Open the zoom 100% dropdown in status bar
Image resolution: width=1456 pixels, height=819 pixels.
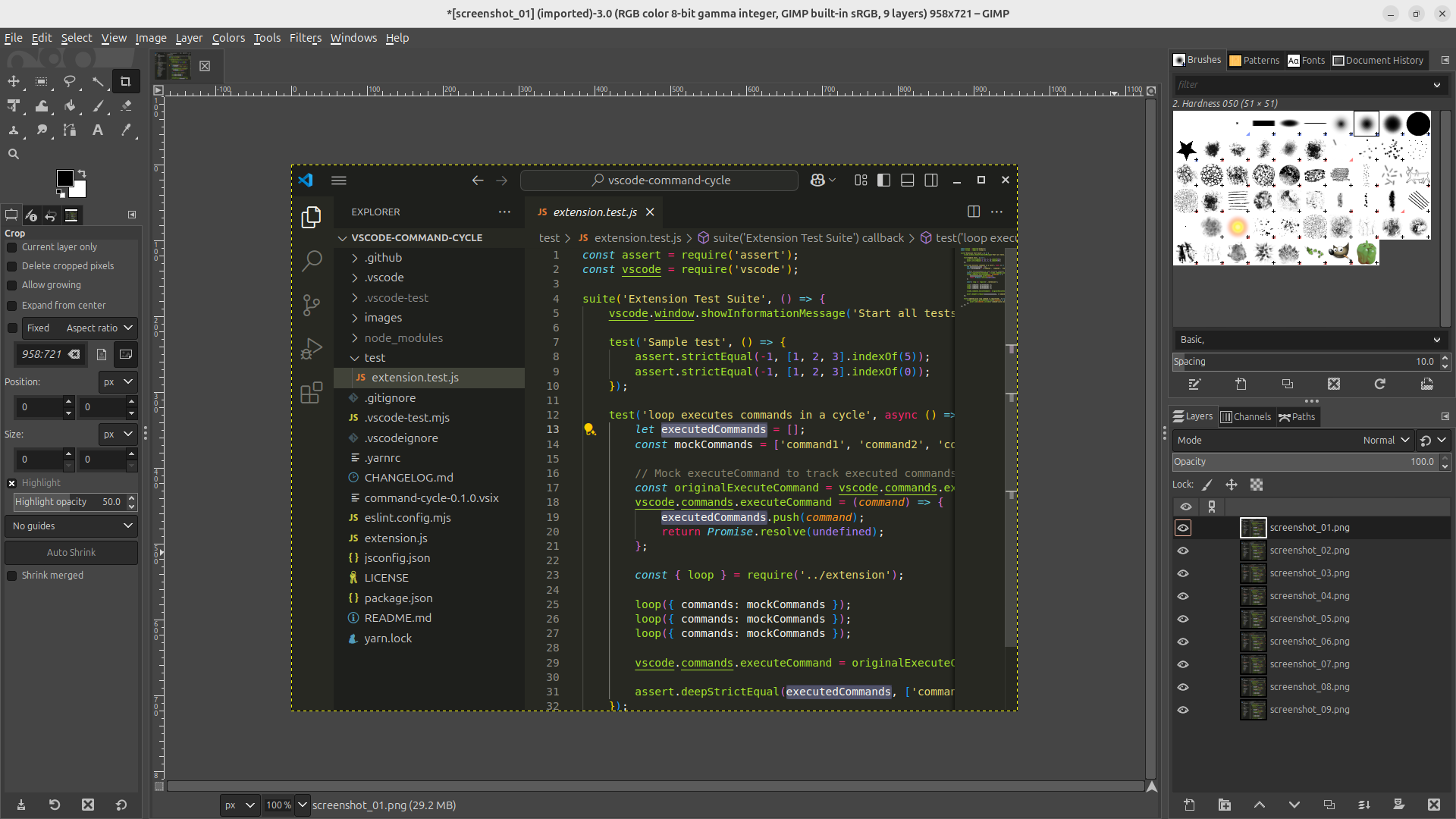pyautogui.click(x=302, y=805)
